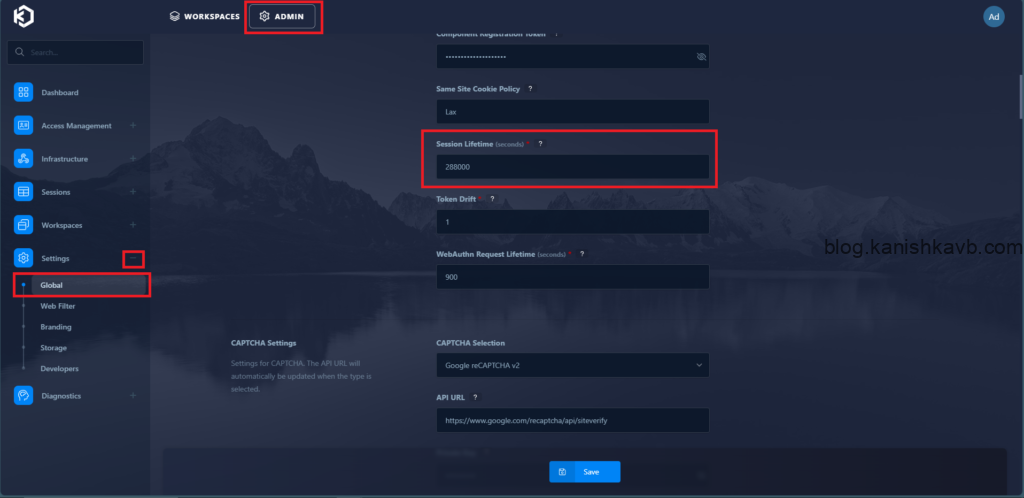Click help icon beside Session Lifetime
Screen dimensions: 1024x498
[x=540, y=144]
